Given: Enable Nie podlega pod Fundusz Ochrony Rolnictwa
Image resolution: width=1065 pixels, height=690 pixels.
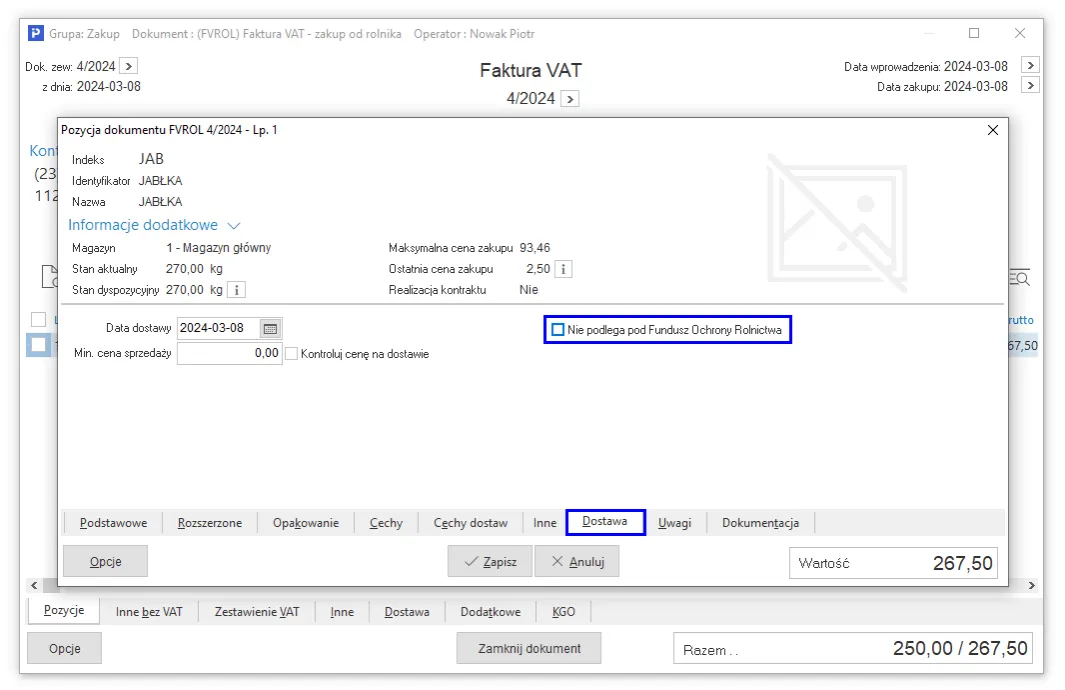Looking at the screenshot, I should [558, 330].
